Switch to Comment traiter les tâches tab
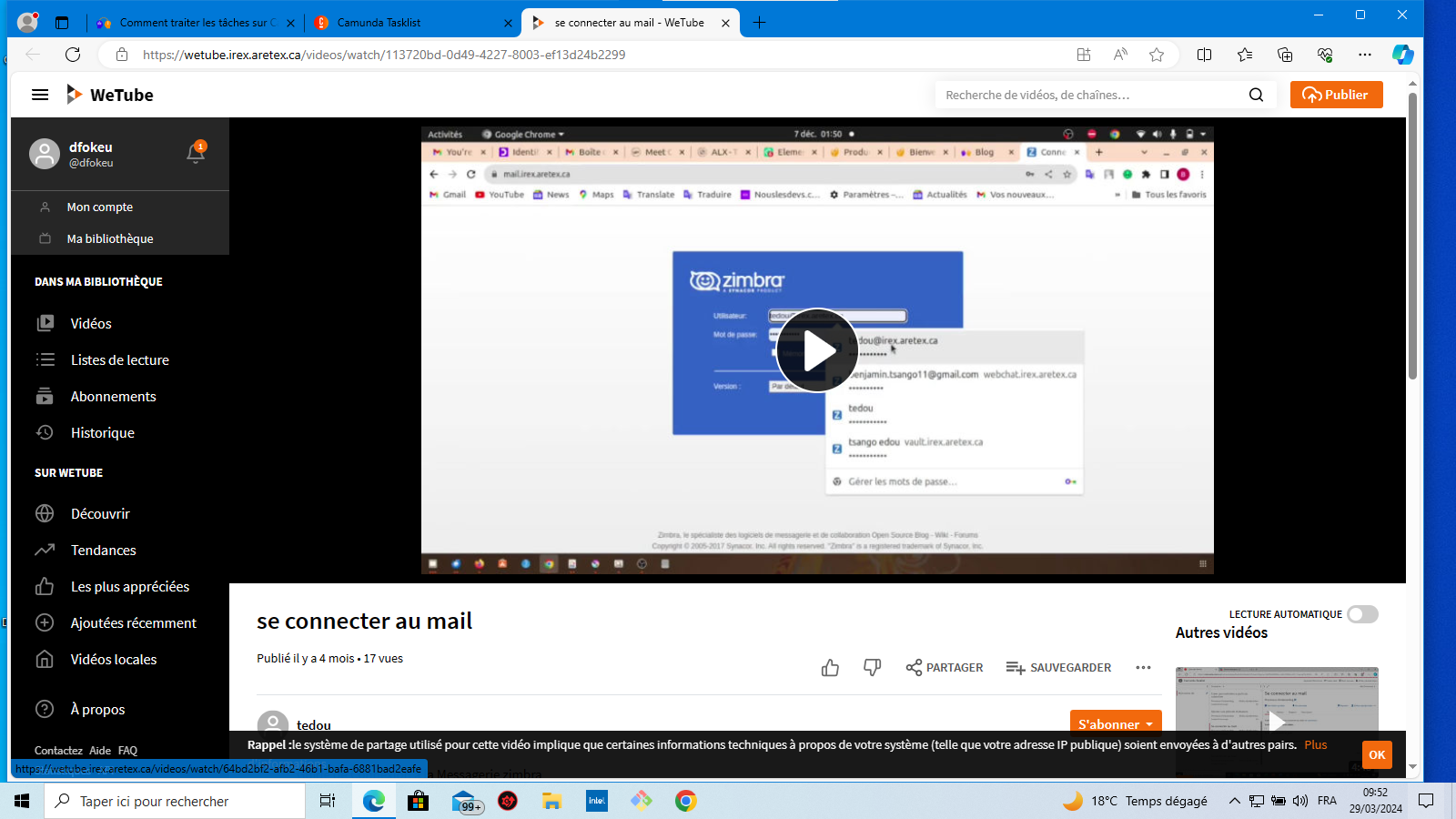The height and width of the screenshot is (819, 1456). tap(197, 23)
